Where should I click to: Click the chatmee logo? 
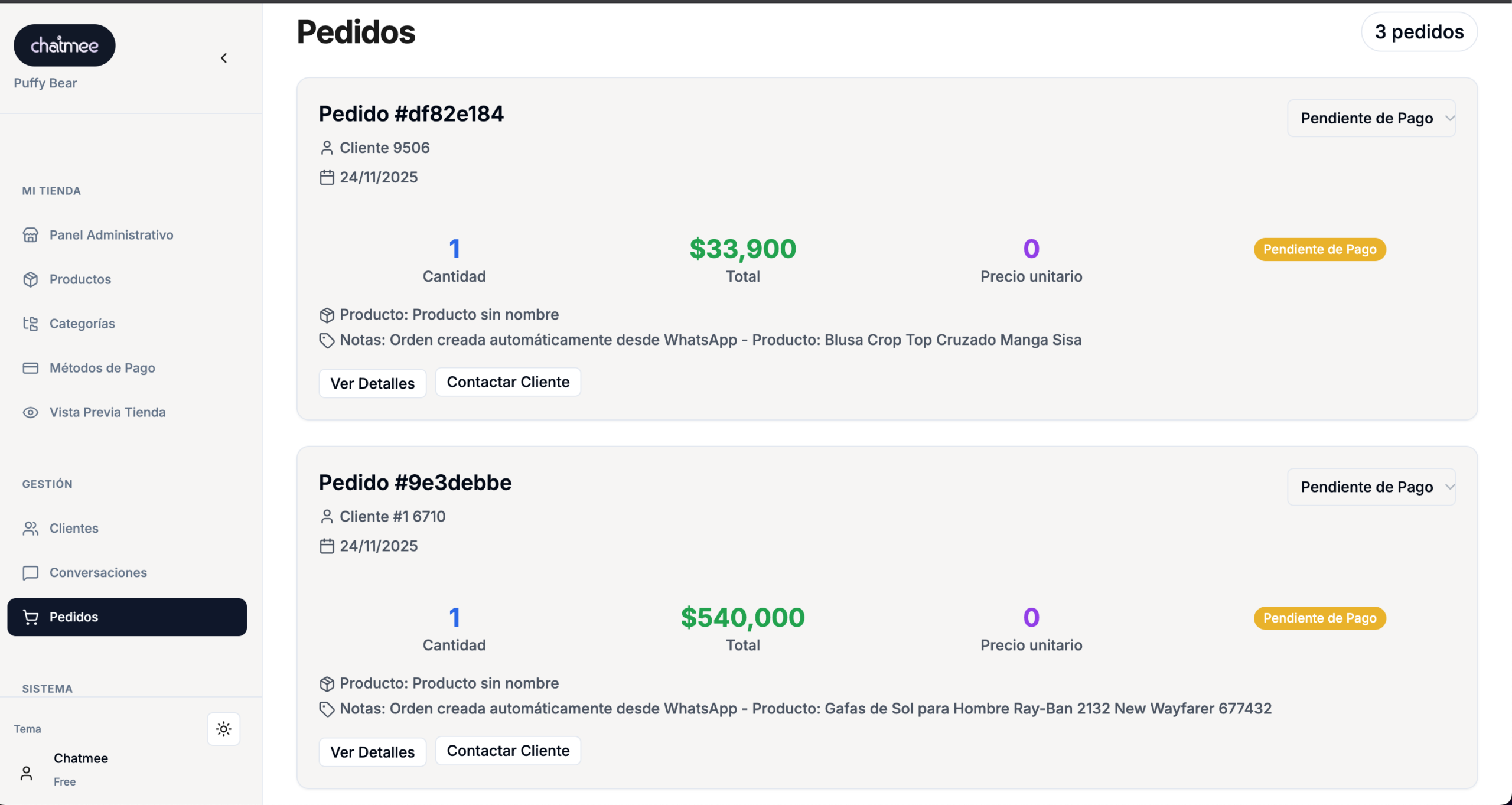click(64, 45)
